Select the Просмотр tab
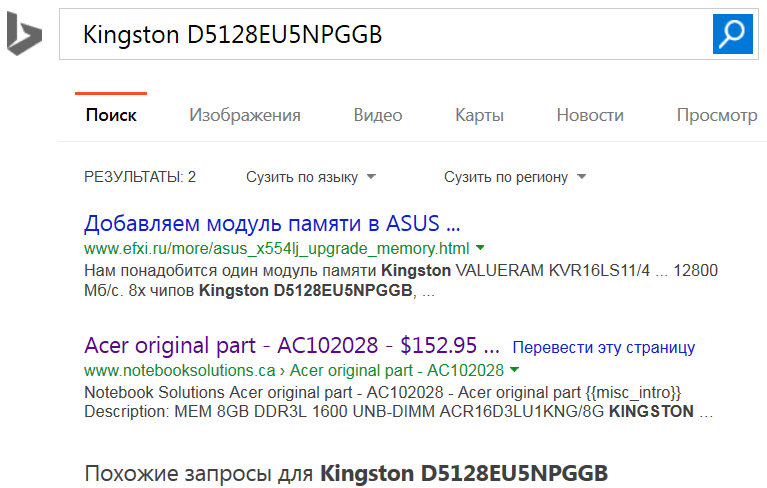The height and width of the screenshot is (488, 767). [x=716, y=115]
